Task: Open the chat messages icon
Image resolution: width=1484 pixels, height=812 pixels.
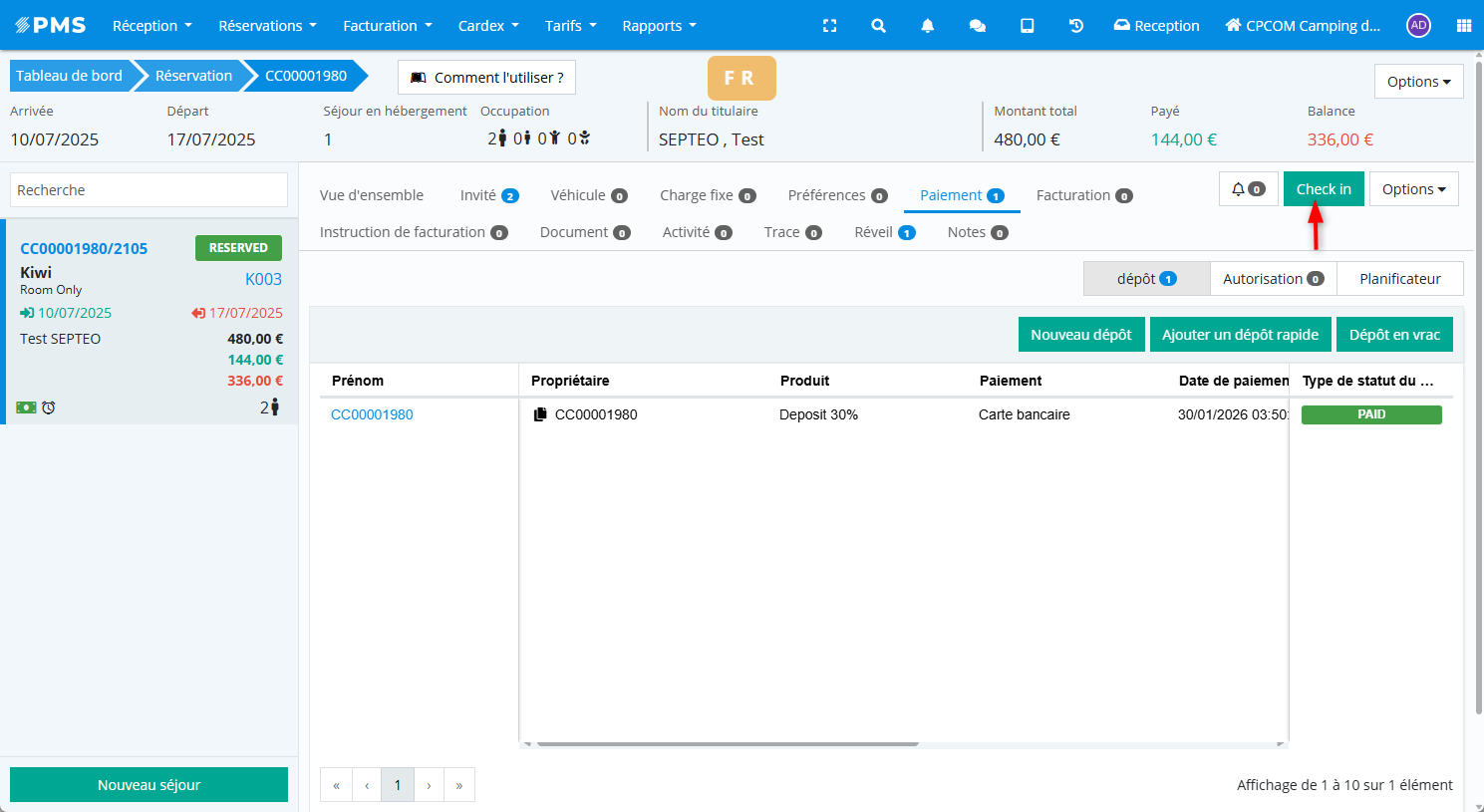Action: pyautogui.click(x=977, y=26)
